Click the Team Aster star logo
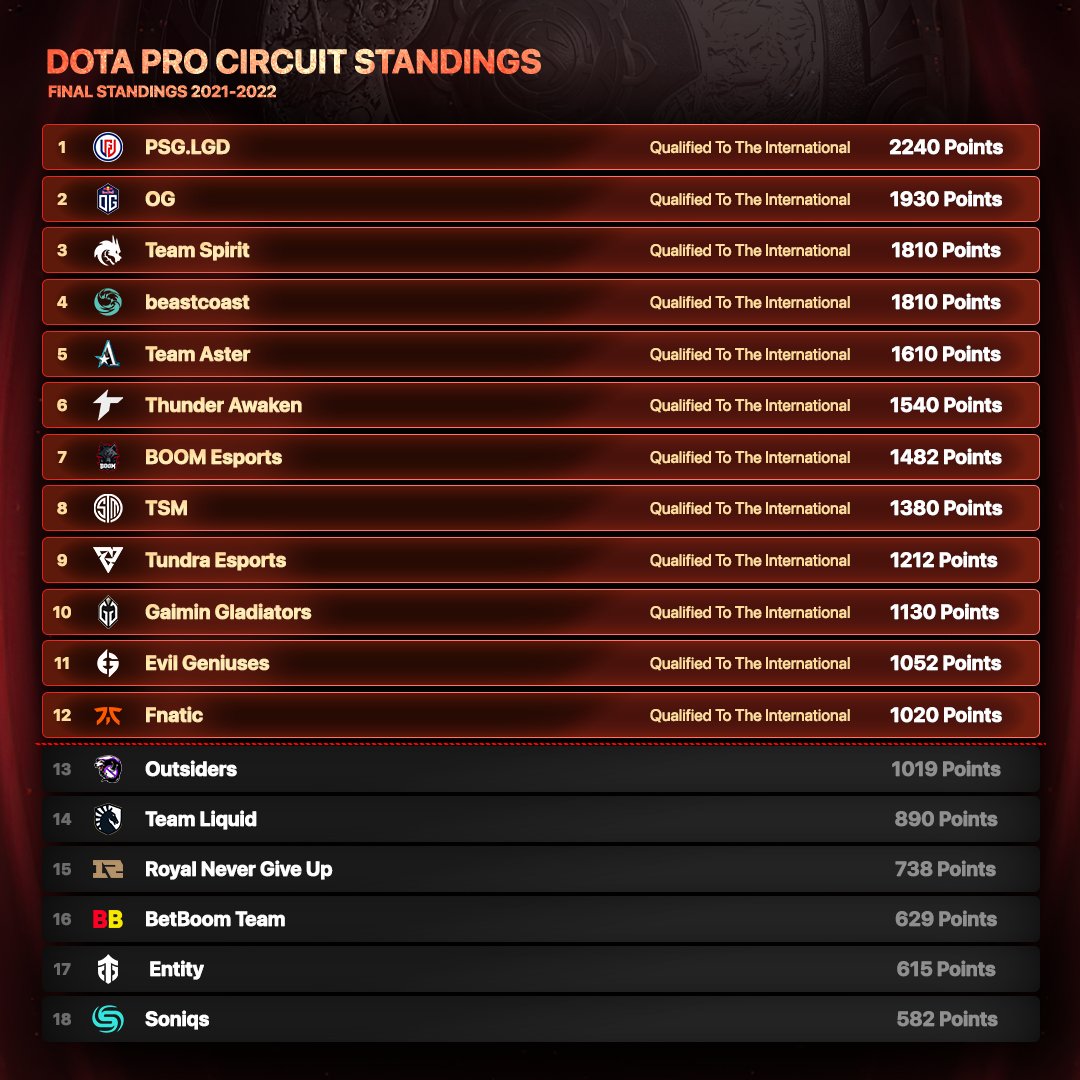Viewport: 1080px width, 1080px height. click(108, 354)
